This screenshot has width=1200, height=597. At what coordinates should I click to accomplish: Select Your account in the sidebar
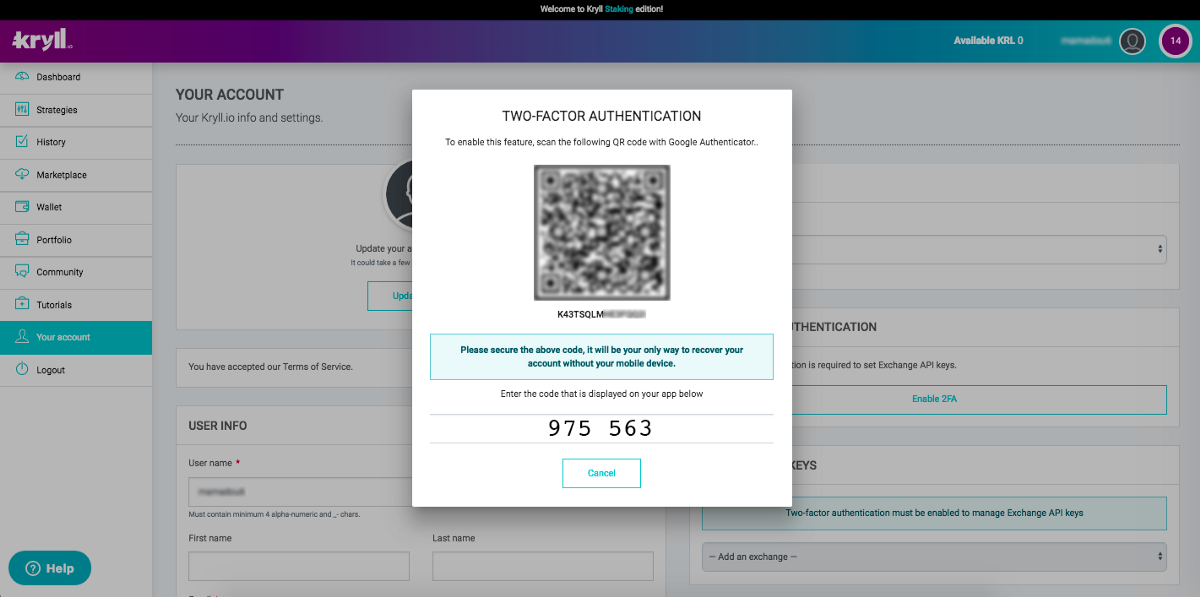(x=76, y=337)
